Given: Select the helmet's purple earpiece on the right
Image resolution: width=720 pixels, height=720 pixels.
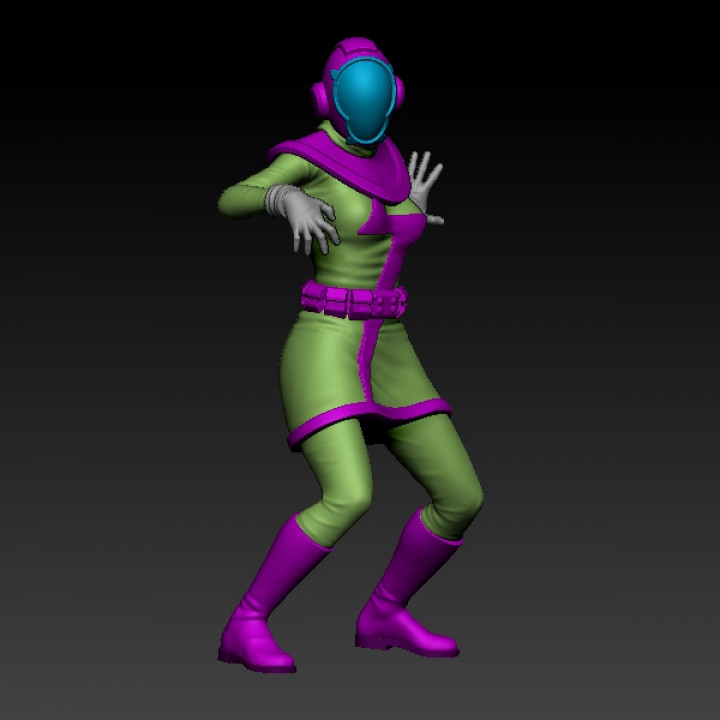Looking at the screenshot, I should [399, 91].
